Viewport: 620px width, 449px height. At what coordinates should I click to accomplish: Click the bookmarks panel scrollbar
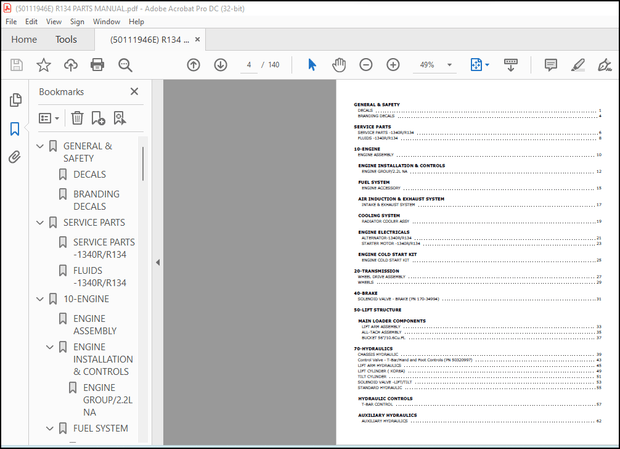click(143, 164)
